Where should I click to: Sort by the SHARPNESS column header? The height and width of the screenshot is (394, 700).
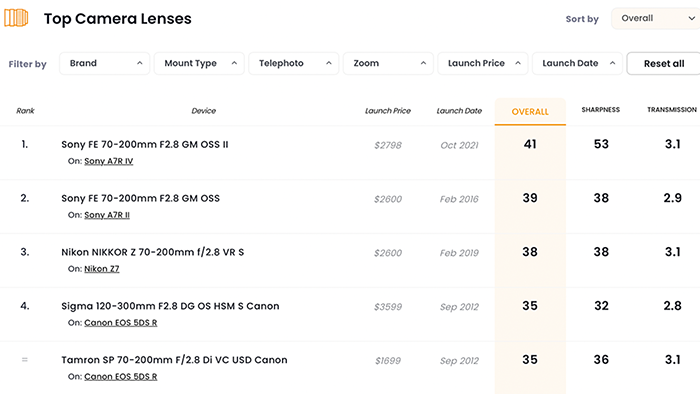point(600,110)
